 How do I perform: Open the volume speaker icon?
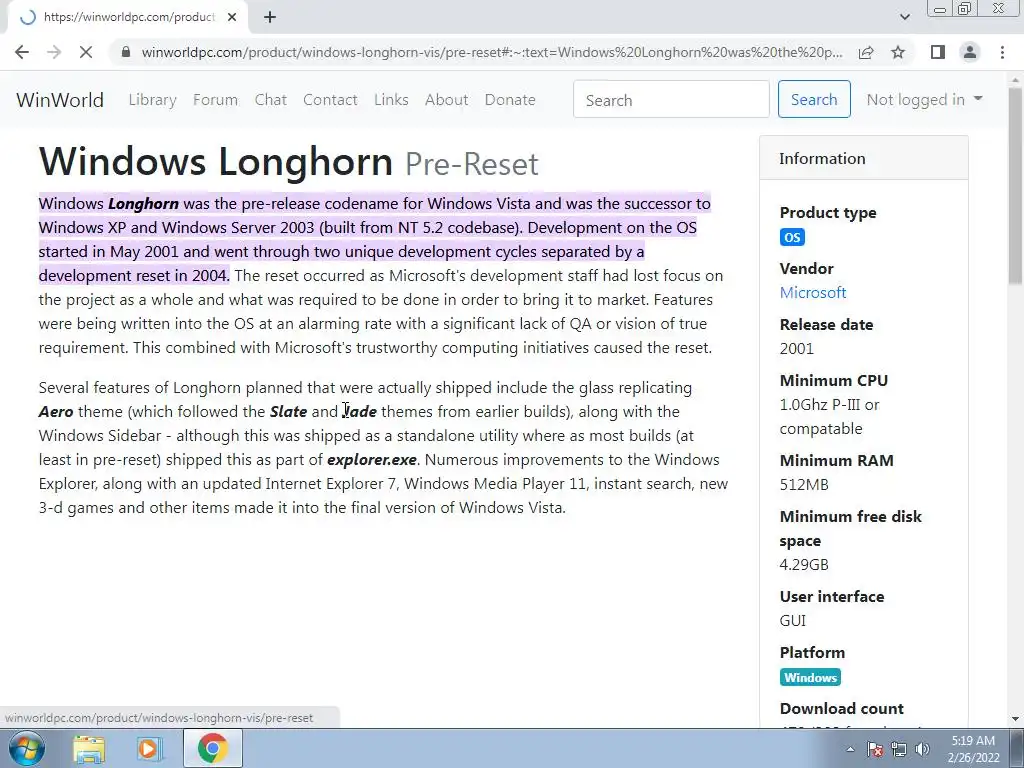tap(922, 749)
